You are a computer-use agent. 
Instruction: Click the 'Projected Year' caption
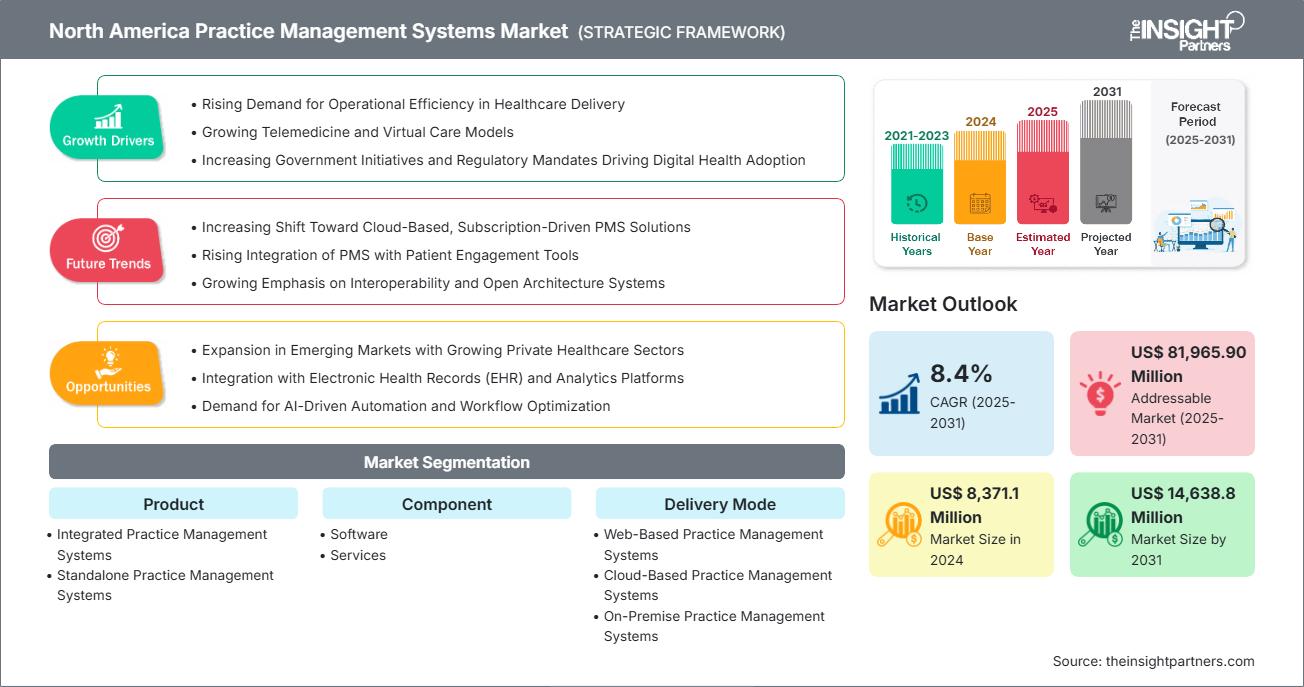1106,244
